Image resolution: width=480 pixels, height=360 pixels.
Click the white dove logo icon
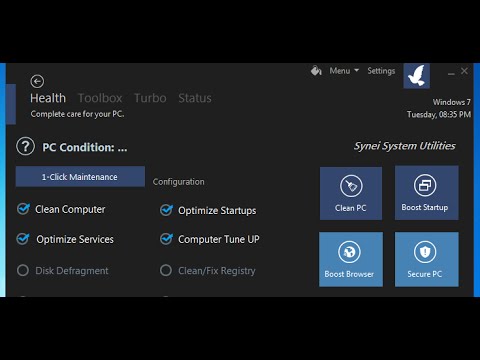point(416,76)
